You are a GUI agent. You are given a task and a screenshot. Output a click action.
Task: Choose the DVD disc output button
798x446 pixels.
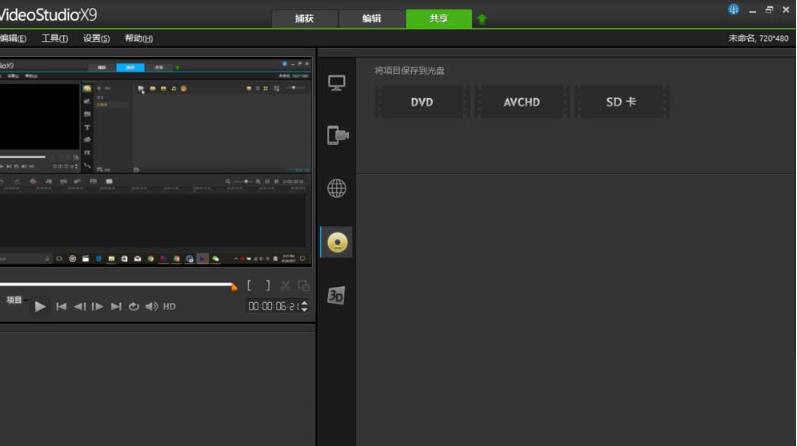coord(422,102)
